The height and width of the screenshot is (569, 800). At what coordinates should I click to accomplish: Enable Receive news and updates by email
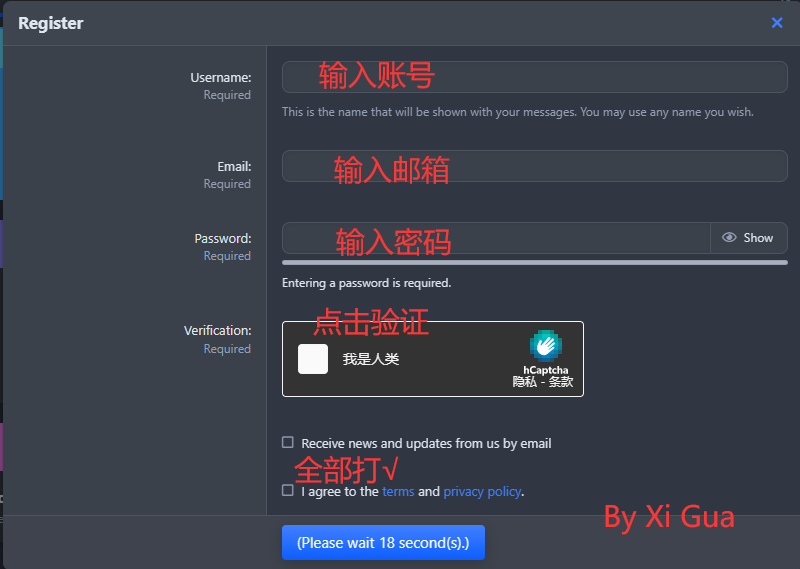(288, 442)
